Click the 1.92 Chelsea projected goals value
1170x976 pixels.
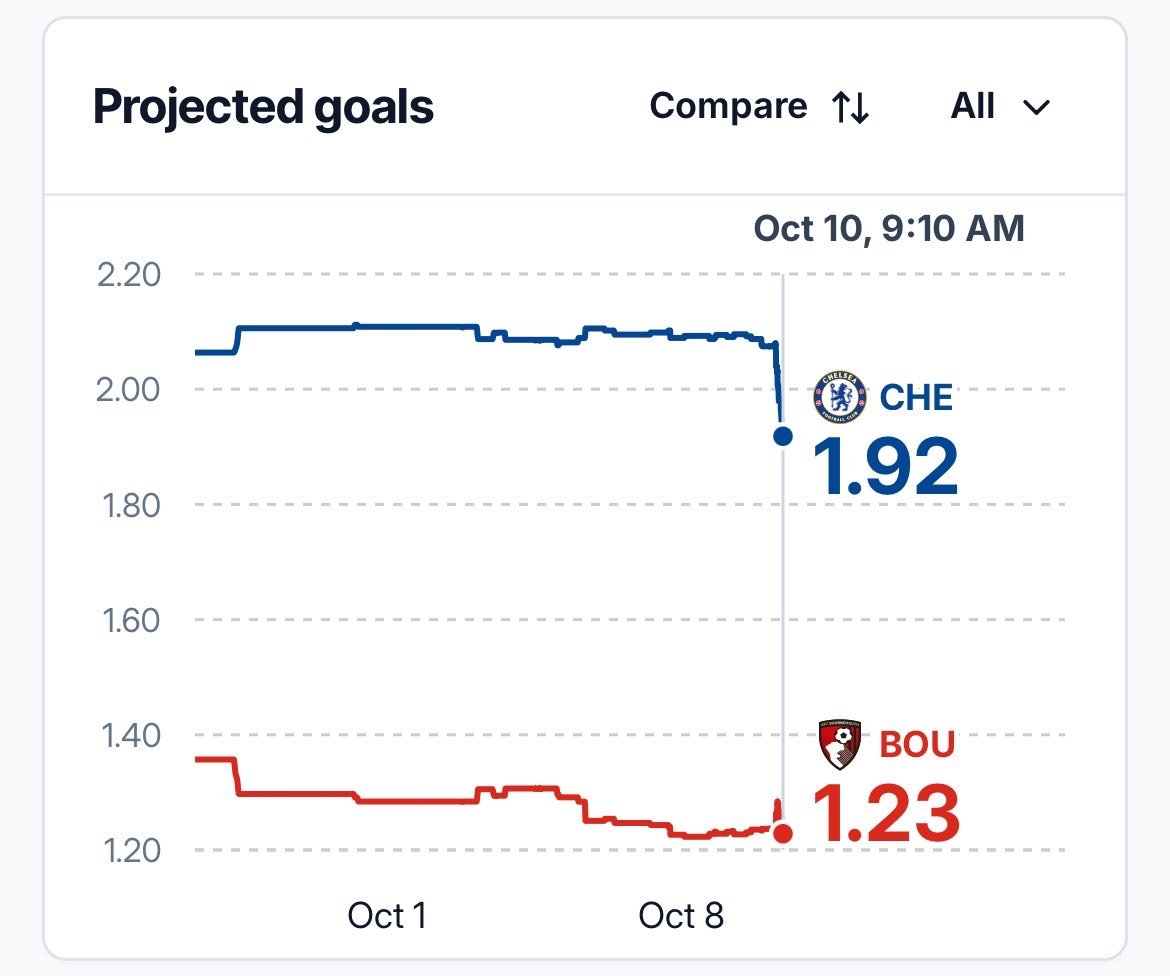[x=885, y=467]
